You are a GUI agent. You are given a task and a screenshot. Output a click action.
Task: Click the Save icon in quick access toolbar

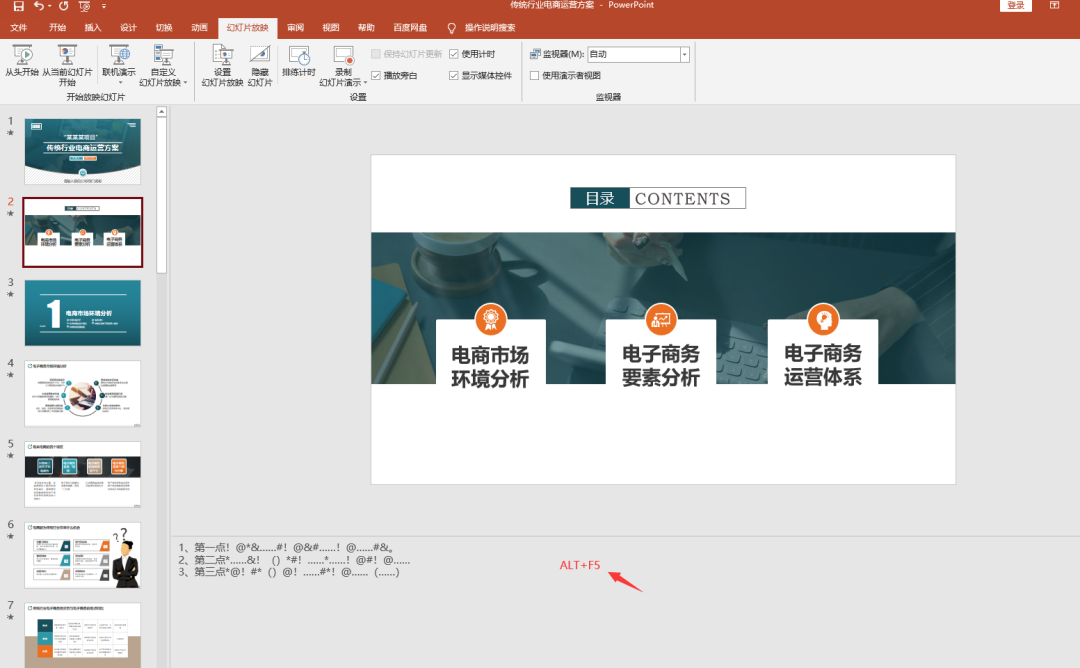19,6
